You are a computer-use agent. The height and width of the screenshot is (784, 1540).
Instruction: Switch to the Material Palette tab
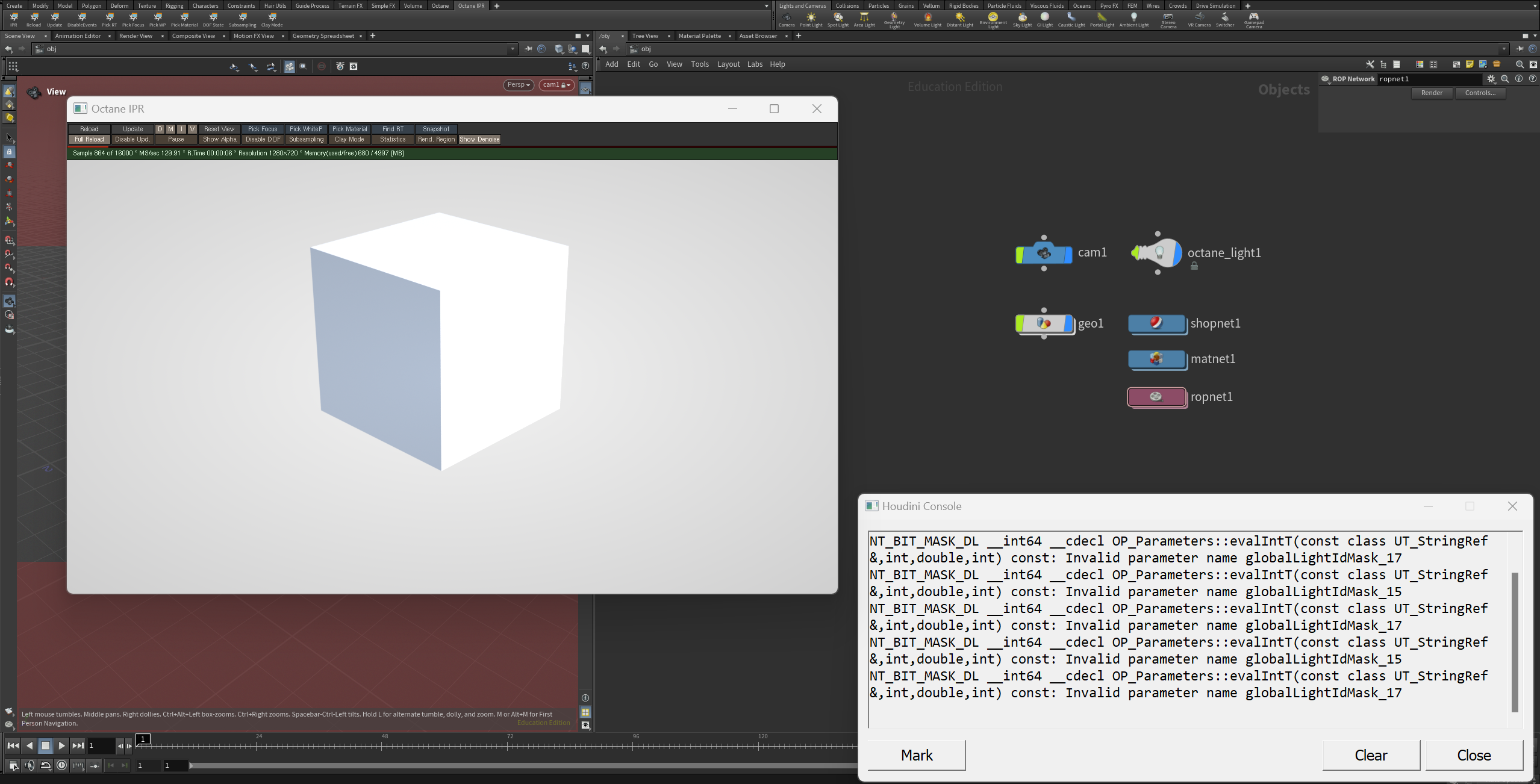(x=699, y=36)
